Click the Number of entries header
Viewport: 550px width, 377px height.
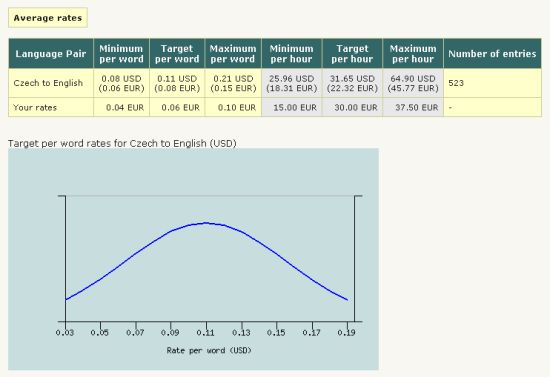point(492,53)
